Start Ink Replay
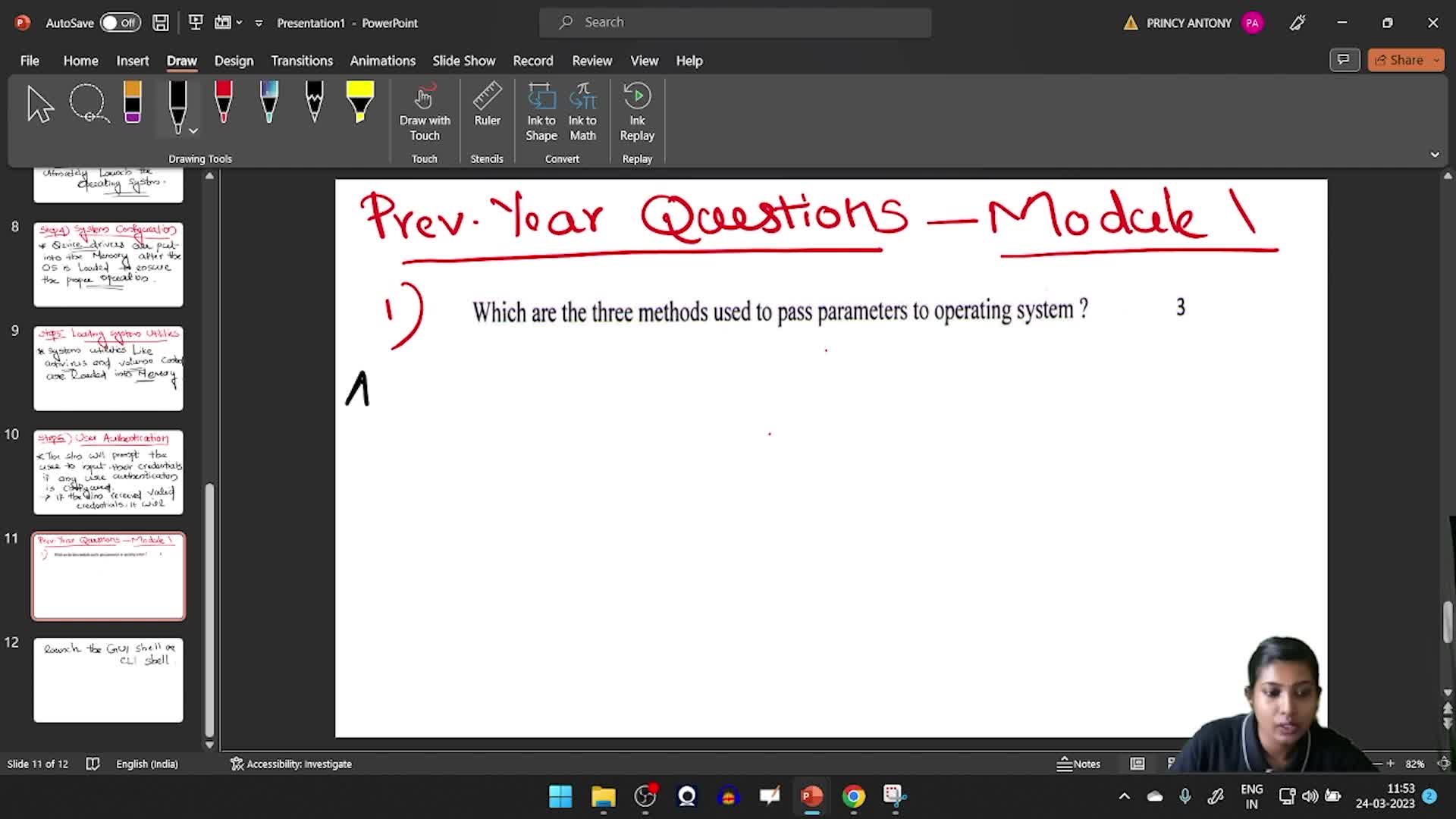 click(637, 112)
